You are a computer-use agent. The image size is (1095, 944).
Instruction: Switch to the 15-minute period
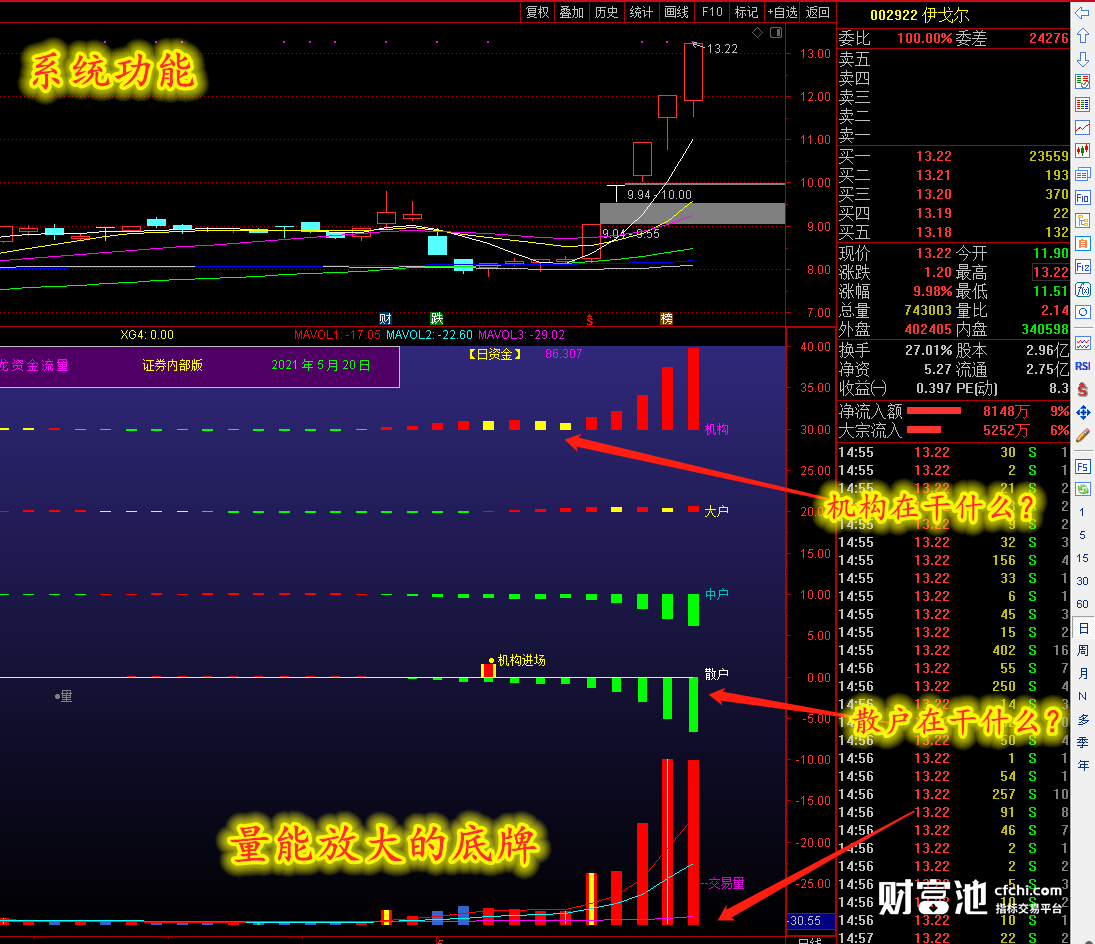[1082, 558]
